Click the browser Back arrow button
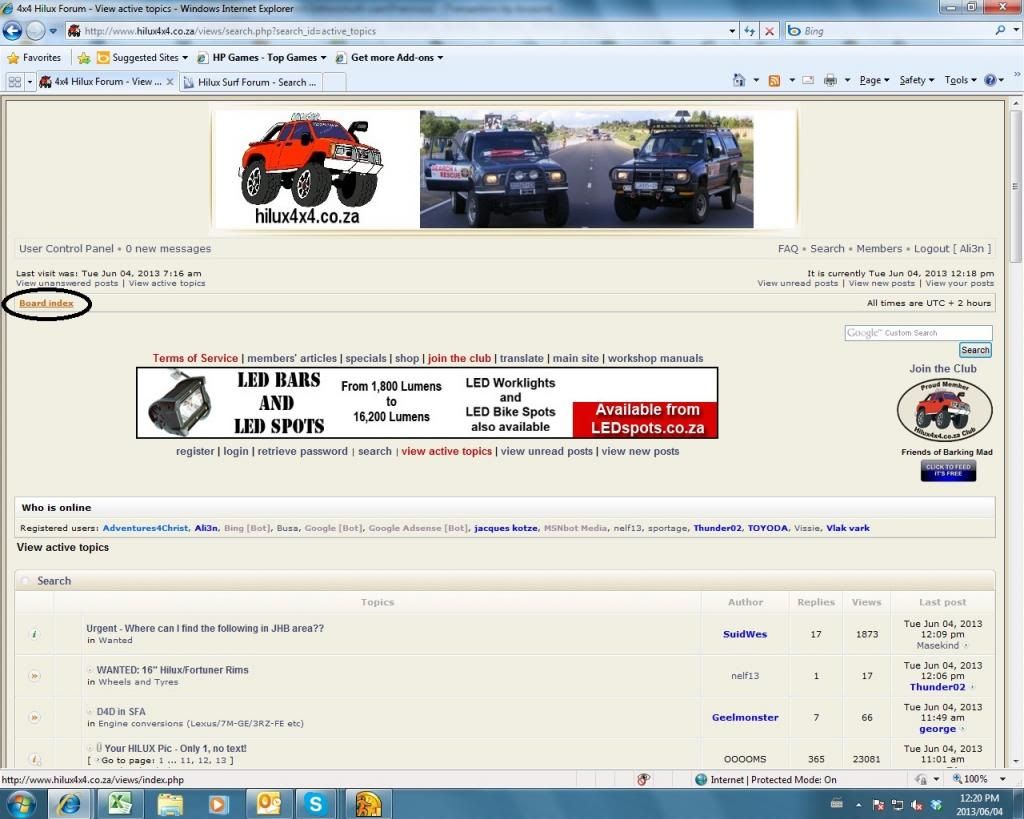This screenshot has height=819, width=1024. pyautogui.click(x=12, y=31)
